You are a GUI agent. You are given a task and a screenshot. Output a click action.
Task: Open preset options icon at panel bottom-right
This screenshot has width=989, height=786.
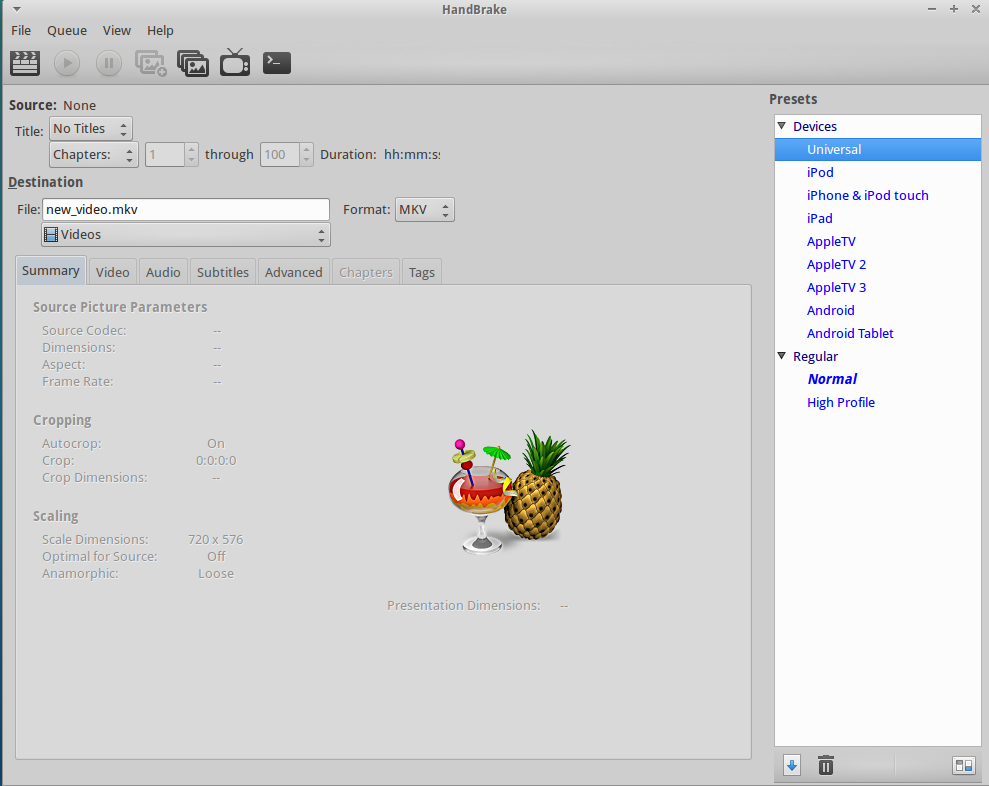coord(964,766)
